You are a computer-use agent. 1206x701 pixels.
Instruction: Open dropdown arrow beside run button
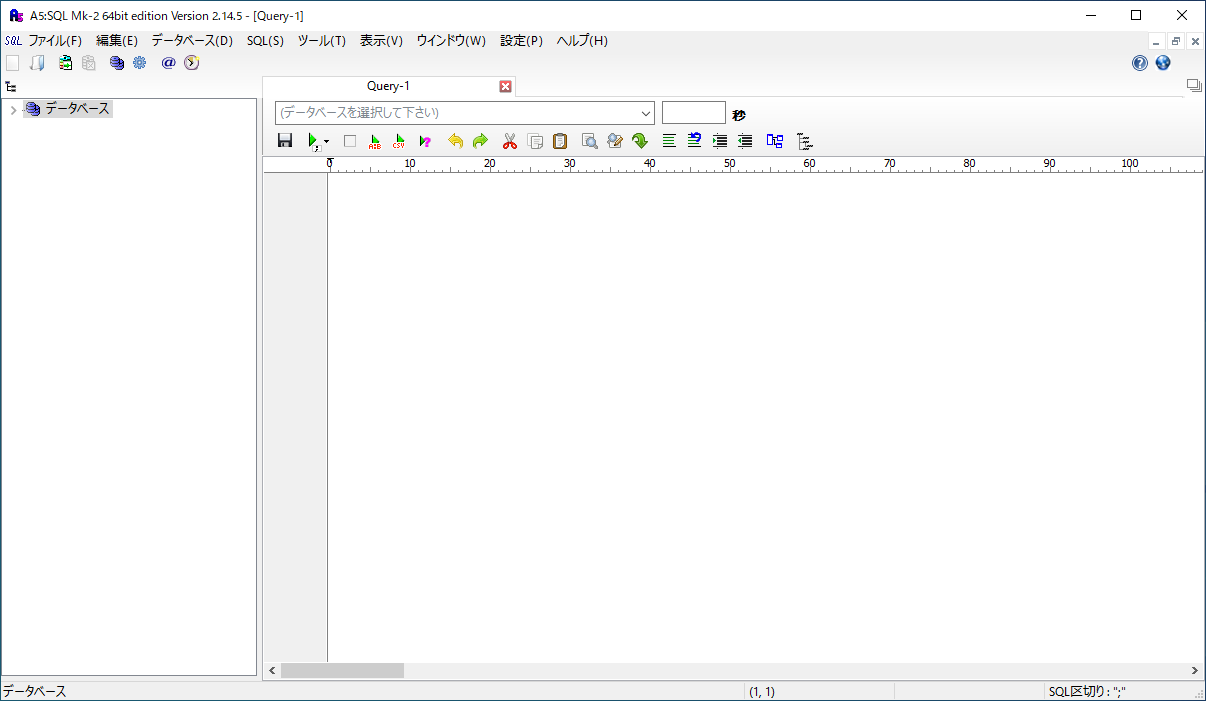pos(326,143)
